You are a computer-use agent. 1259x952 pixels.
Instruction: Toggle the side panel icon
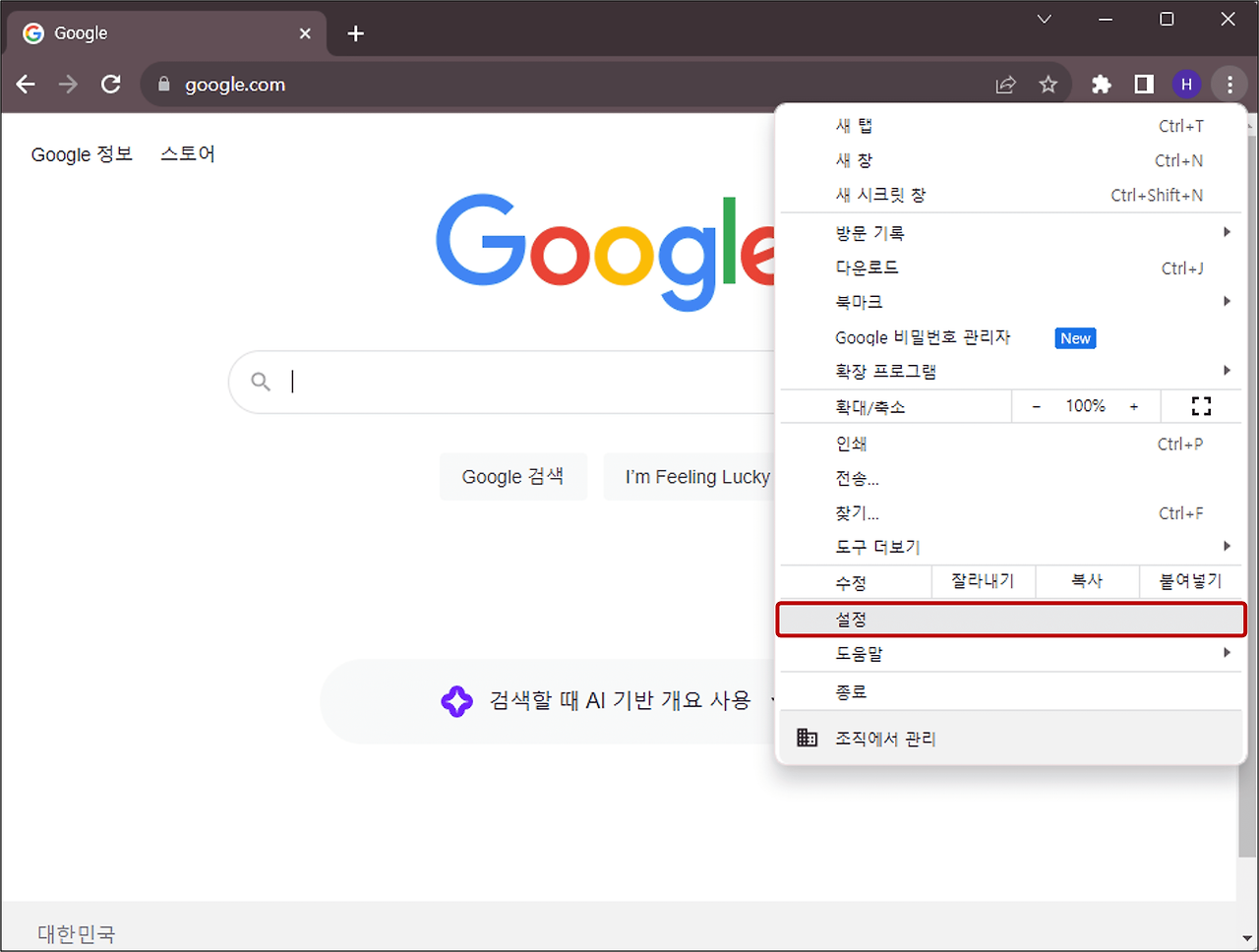coord(1144,85)
